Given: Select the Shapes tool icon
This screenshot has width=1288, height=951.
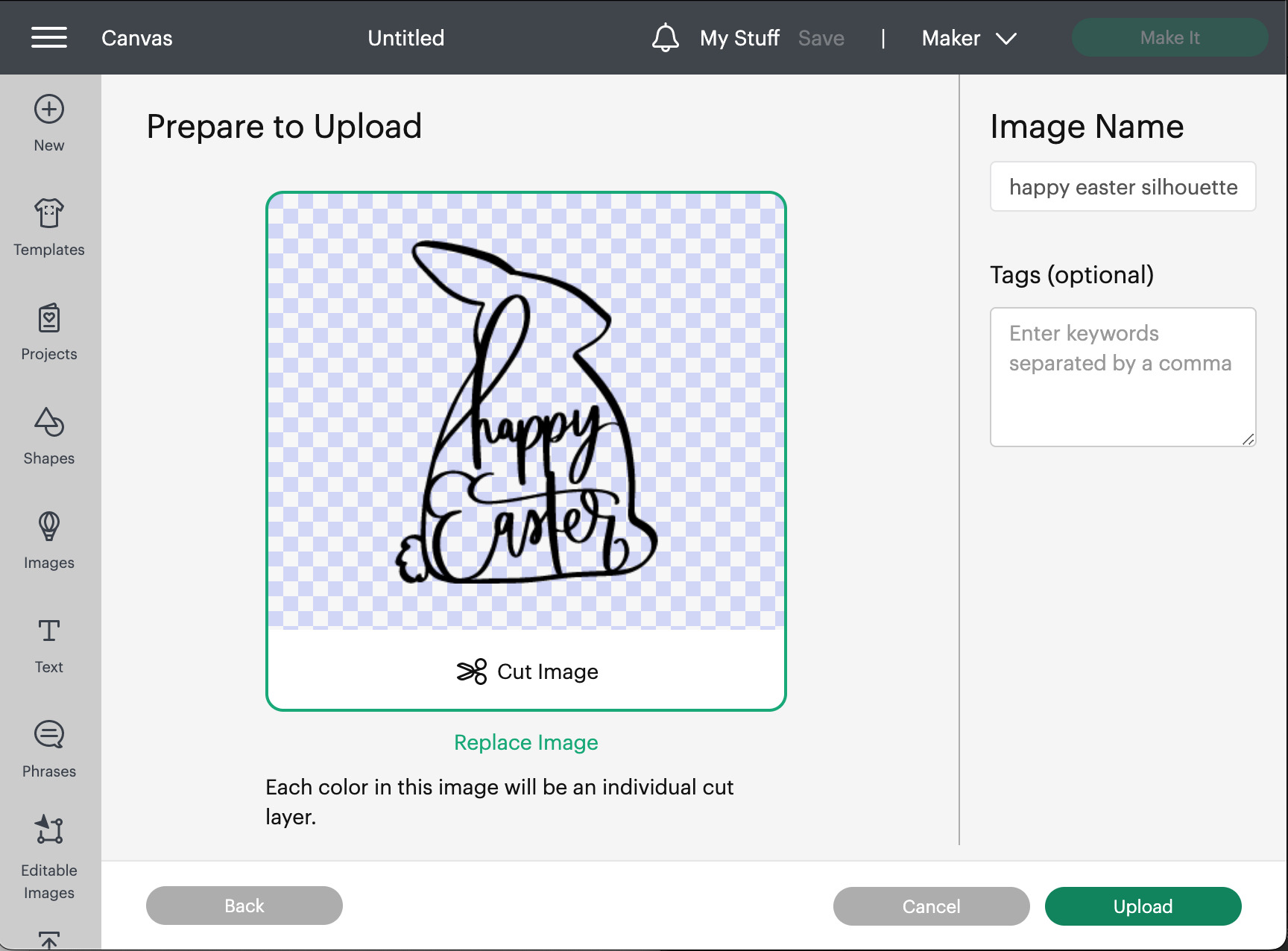Looking at the screenshot, I should pyautogui.click(x=49, y=423).
